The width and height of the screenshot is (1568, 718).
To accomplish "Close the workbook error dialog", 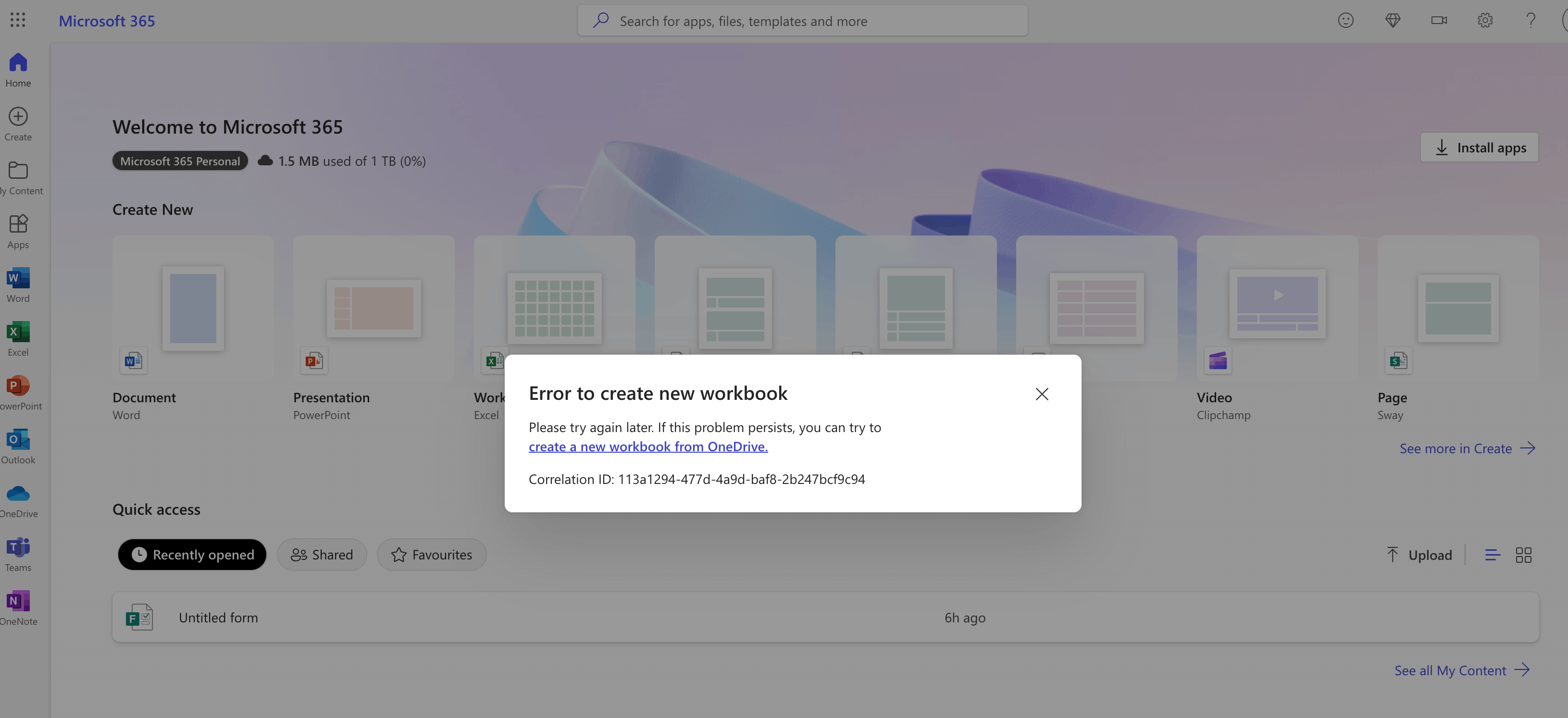I will tap(1042, 394).
